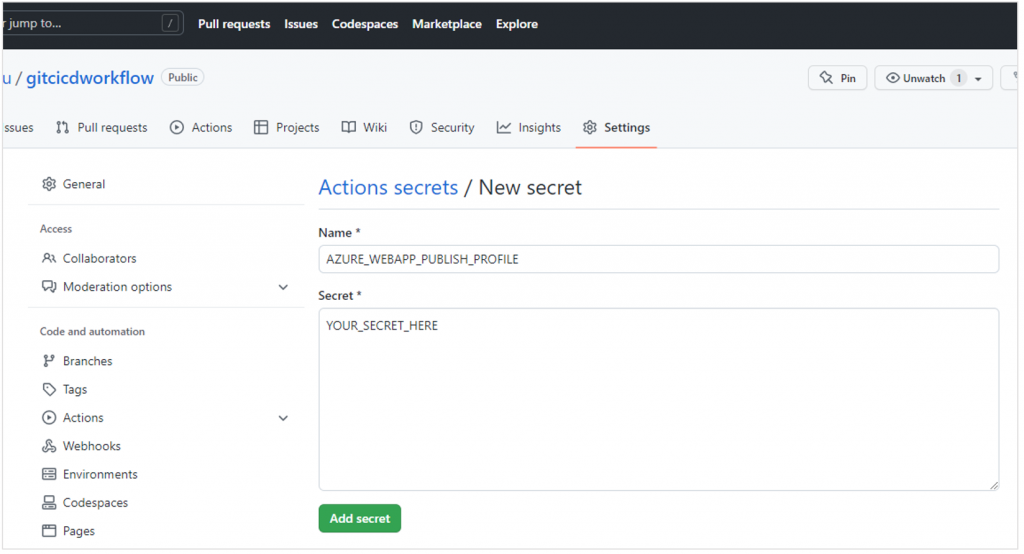Click the Wiki book icon
The height and width of the screenshot is (554, 1024).
(349, 127)
